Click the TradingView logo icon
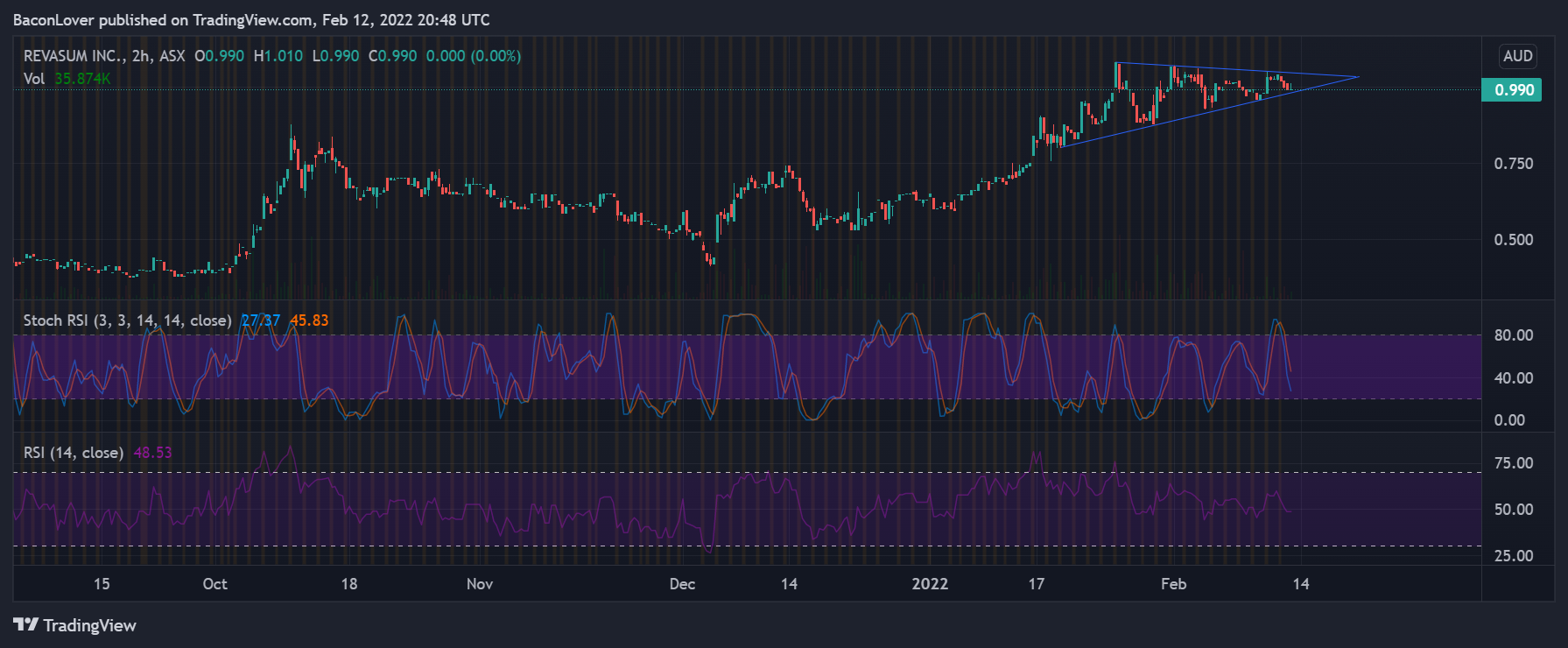Image resolution: width=1568 pixels, height=648 pixels. click(x=26, y=624)
